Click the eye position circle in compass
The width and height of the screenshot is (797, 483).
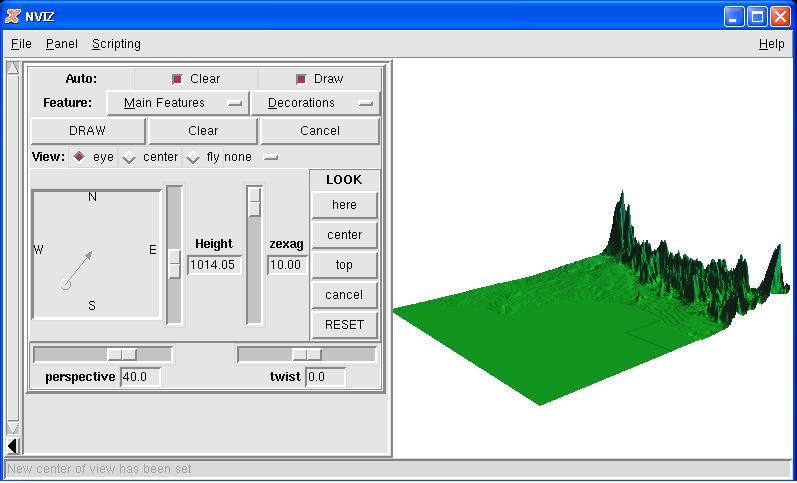[65, 284]
